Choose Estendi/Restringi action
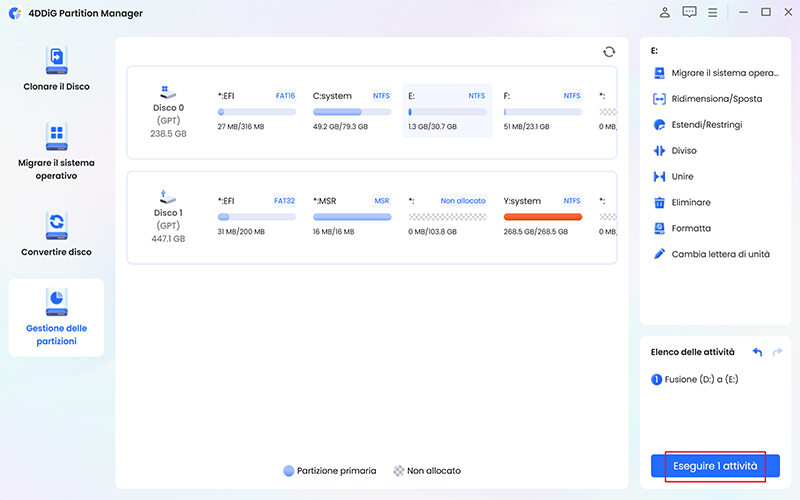Viewport: 800px width, 500px height. [706, 125]
